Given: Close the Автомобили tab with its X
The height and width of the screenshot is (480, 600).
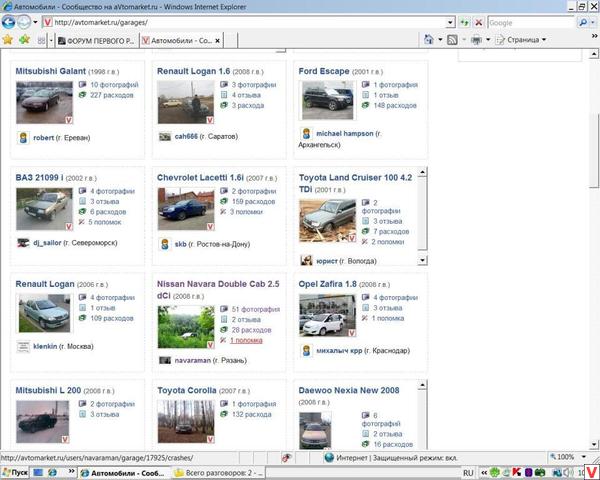Looking at the screenshot, I should coord(217,41).
